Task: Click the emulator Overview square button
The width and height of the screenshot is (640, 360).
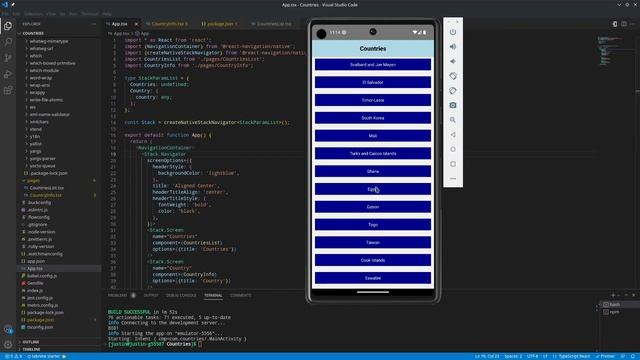Action: (453, 164)
